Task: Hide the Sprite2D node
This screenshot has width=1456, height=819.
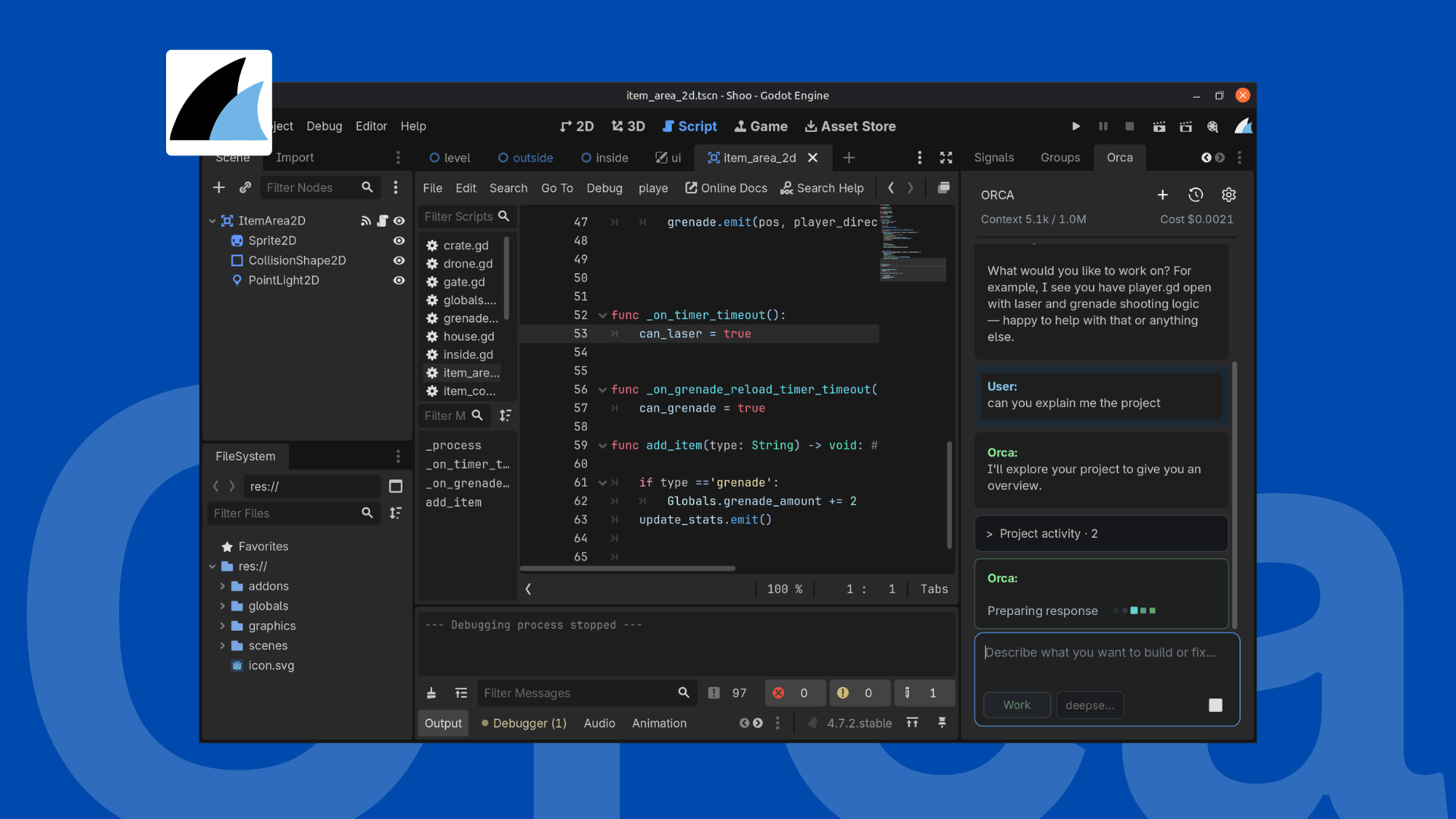Action: [399, 240]
